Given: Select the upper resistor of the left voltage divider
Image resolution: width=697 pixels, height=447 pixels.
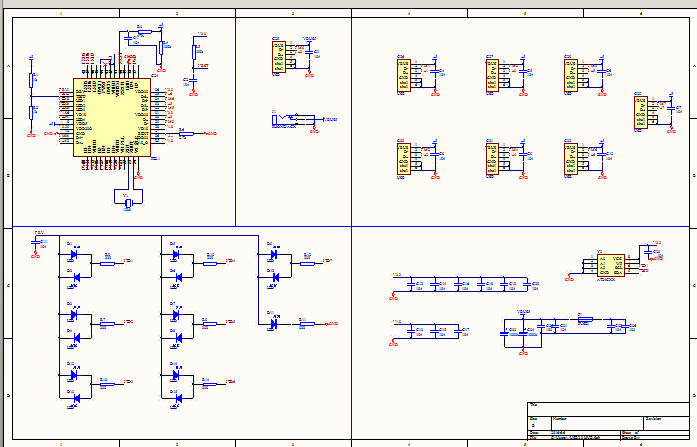Looking at the screenshot, I should click(31, 80).
